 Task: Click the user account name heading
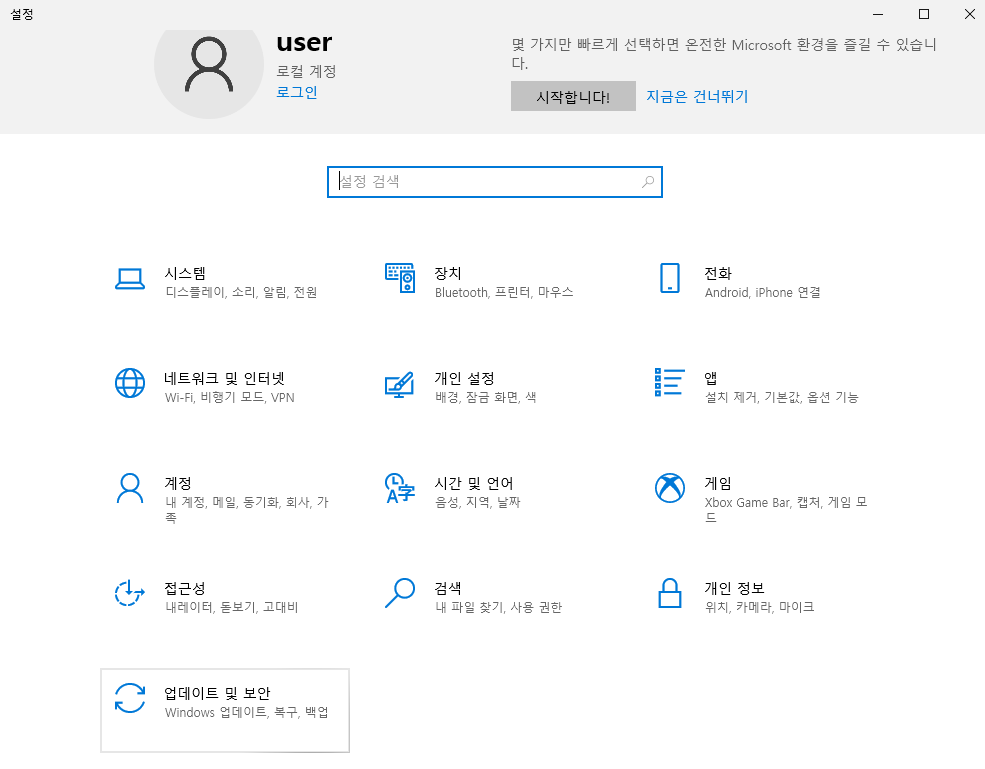[x=304, y=43]
